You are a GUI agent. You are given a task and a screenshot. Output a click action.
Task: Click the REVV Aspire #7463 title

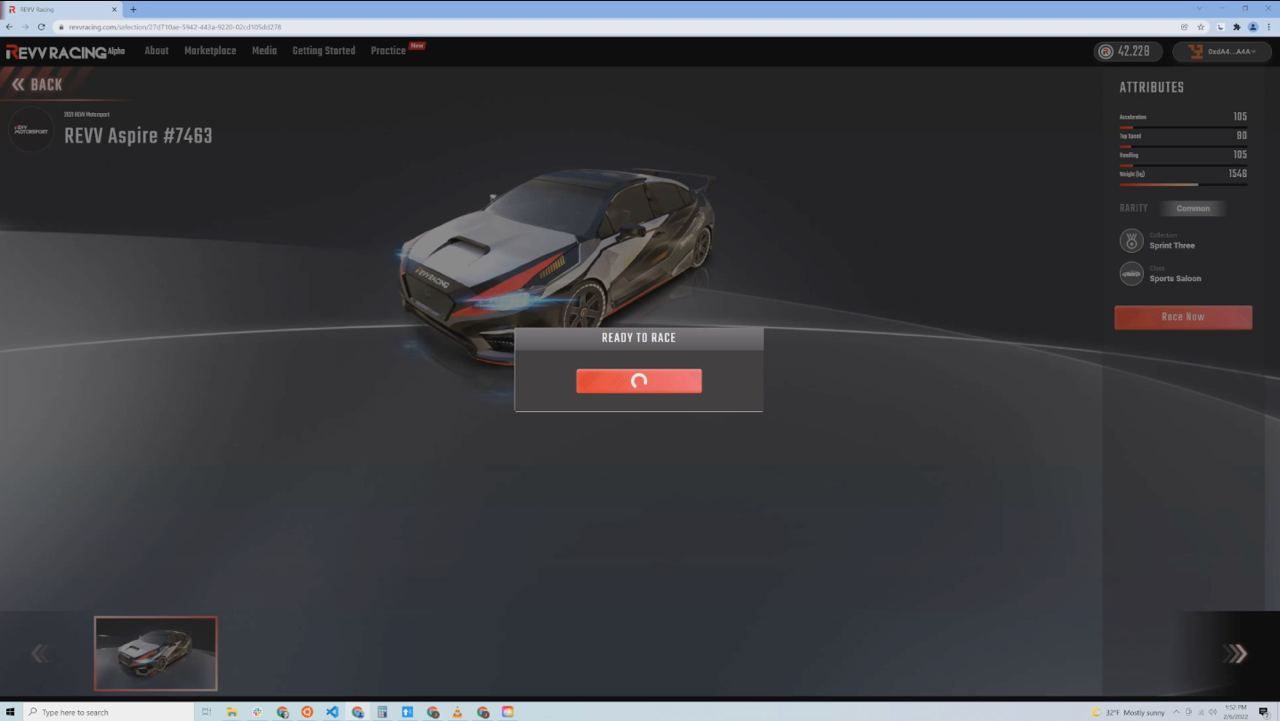click(138, 136)
